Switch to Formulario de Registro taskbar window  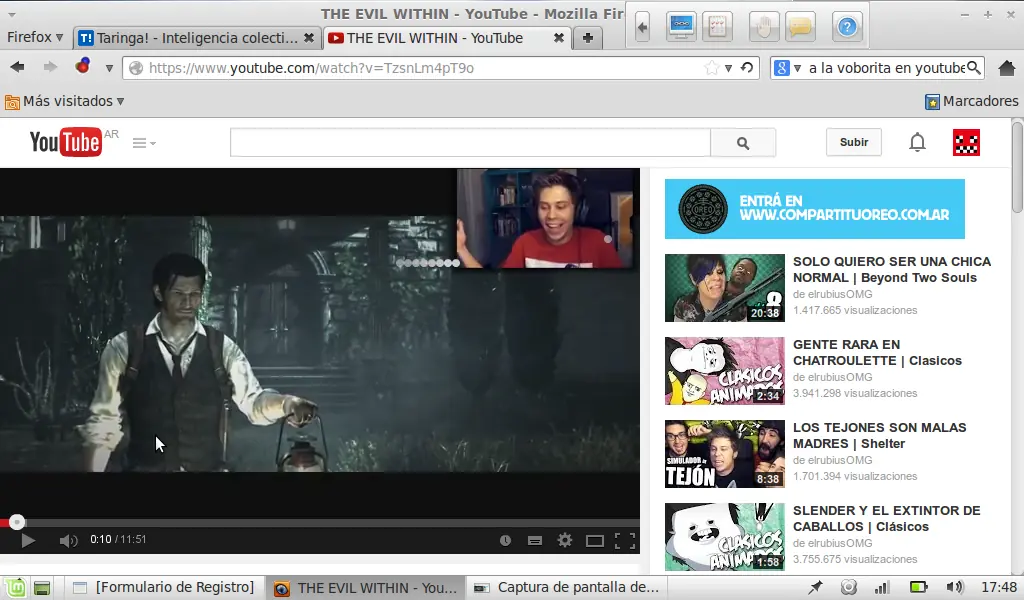point(165,588)
